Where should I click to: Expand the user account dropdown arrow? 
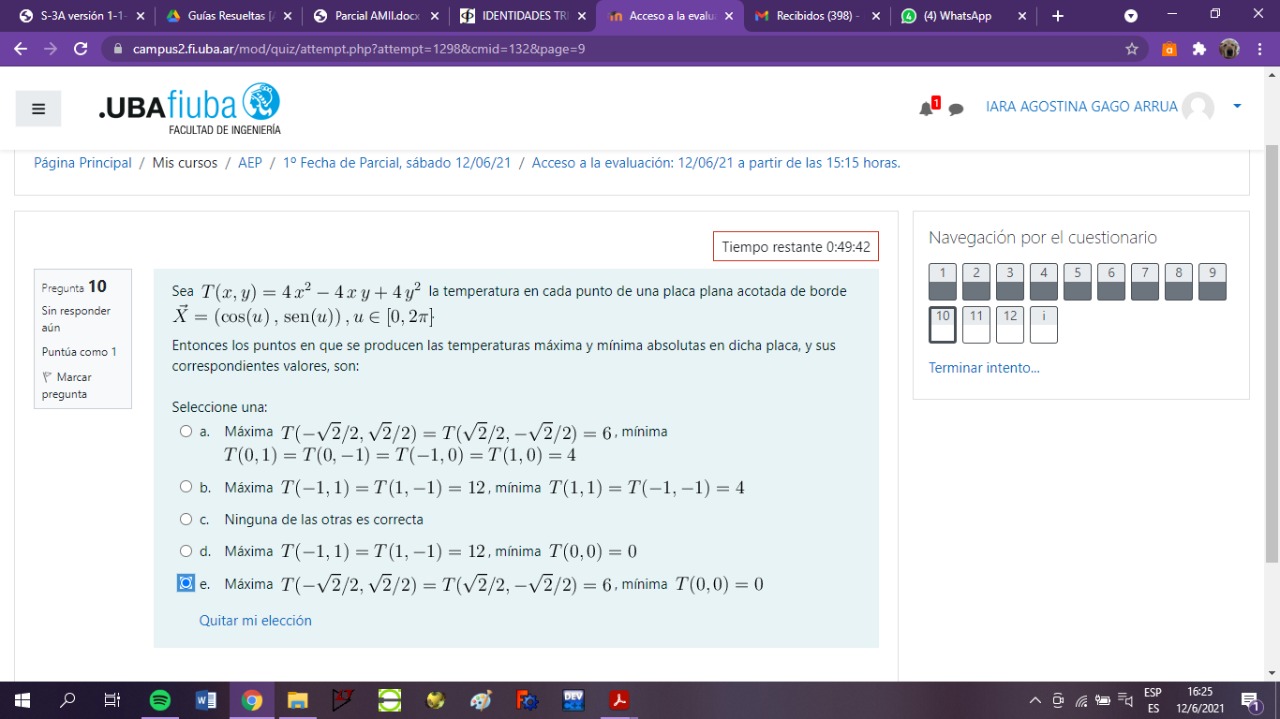pyautogui.click(x=1237, y=106)
